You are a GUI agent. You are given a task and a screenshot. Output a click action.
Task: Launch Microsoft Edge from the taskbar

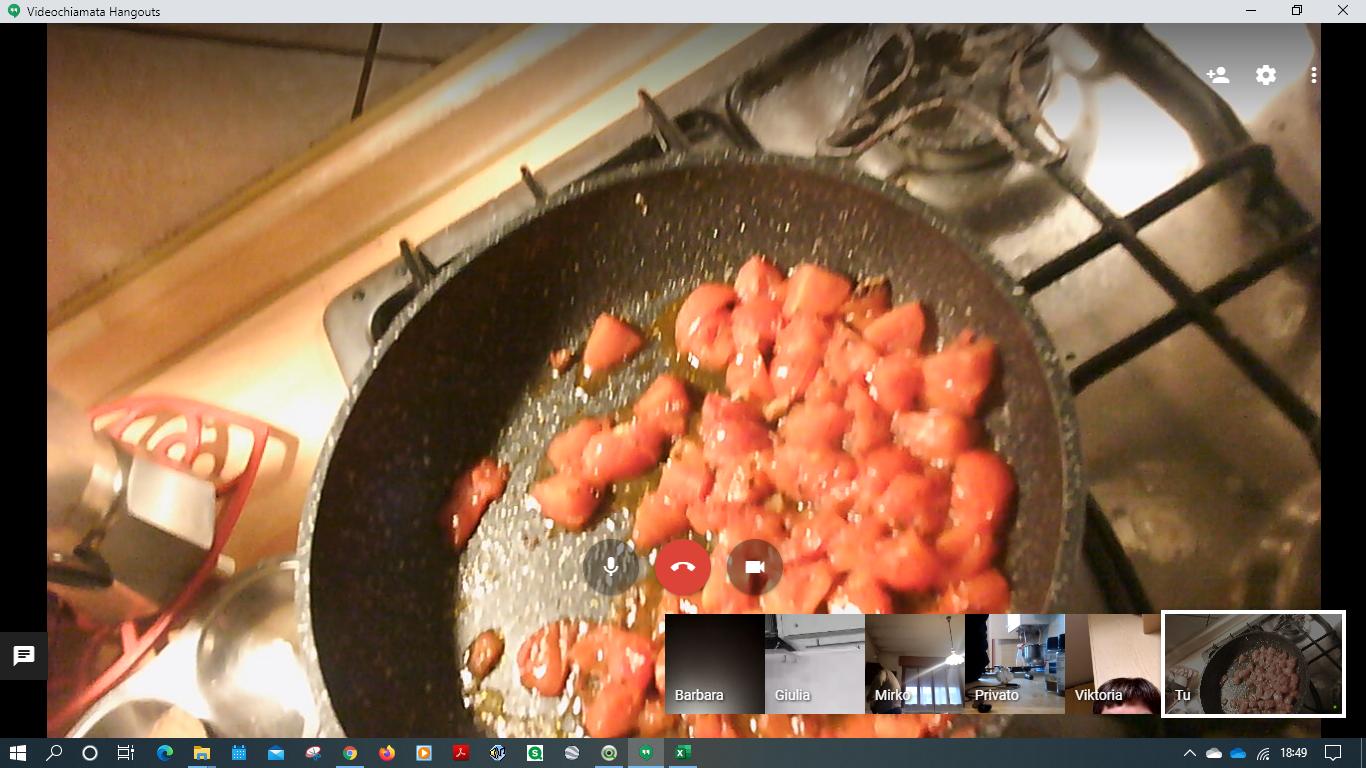point(165,753)
